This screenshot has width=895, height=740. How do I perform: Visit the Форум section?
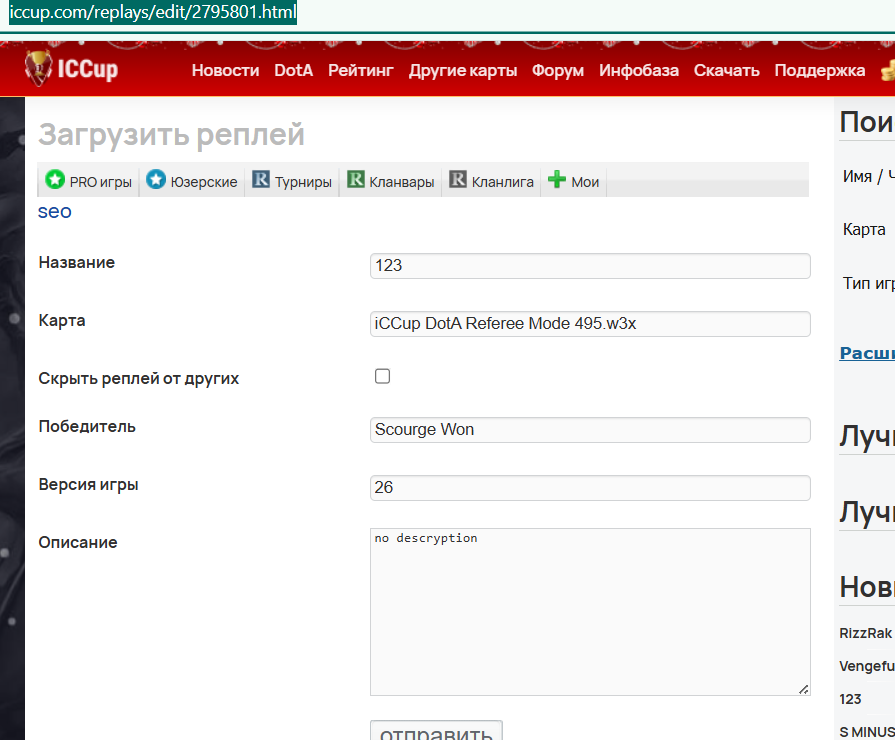(558, 70)
